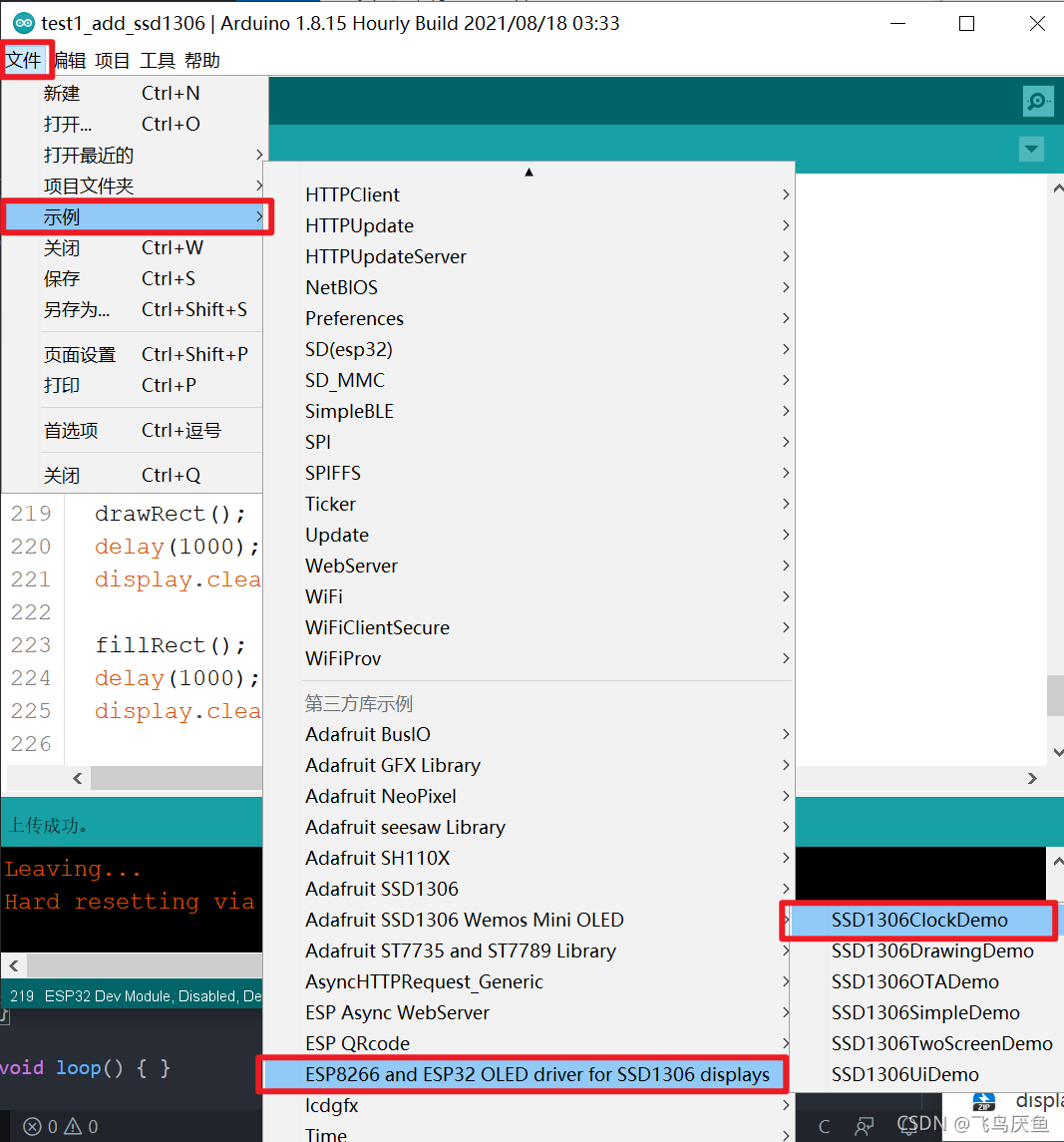Expand AsyncHTTPRequest_Generic examples
The height and width of the screenshot is (1142, 1064).
coord(529,981)
